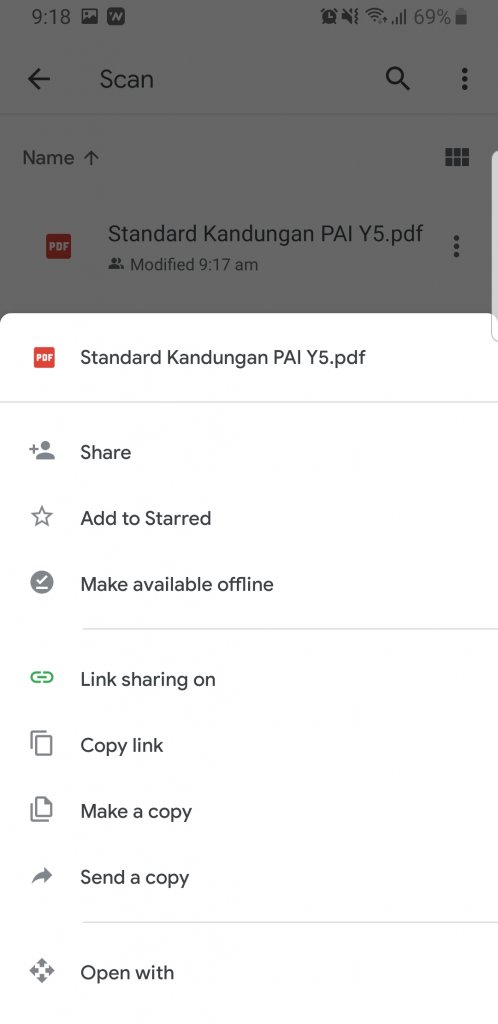Tap the scrollbar handle on the right edge
Viewport: 498px width, 1024px height.
pos(494,245)
